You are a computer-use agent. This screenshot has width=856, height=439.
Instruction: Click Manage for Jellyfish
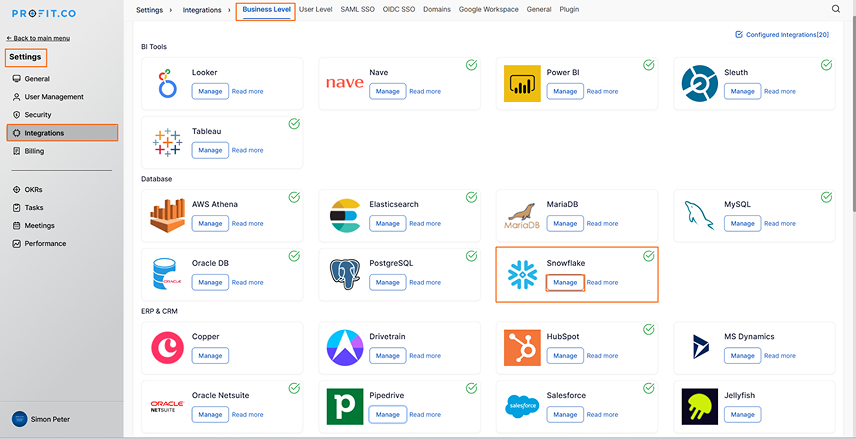click(742, 414)
